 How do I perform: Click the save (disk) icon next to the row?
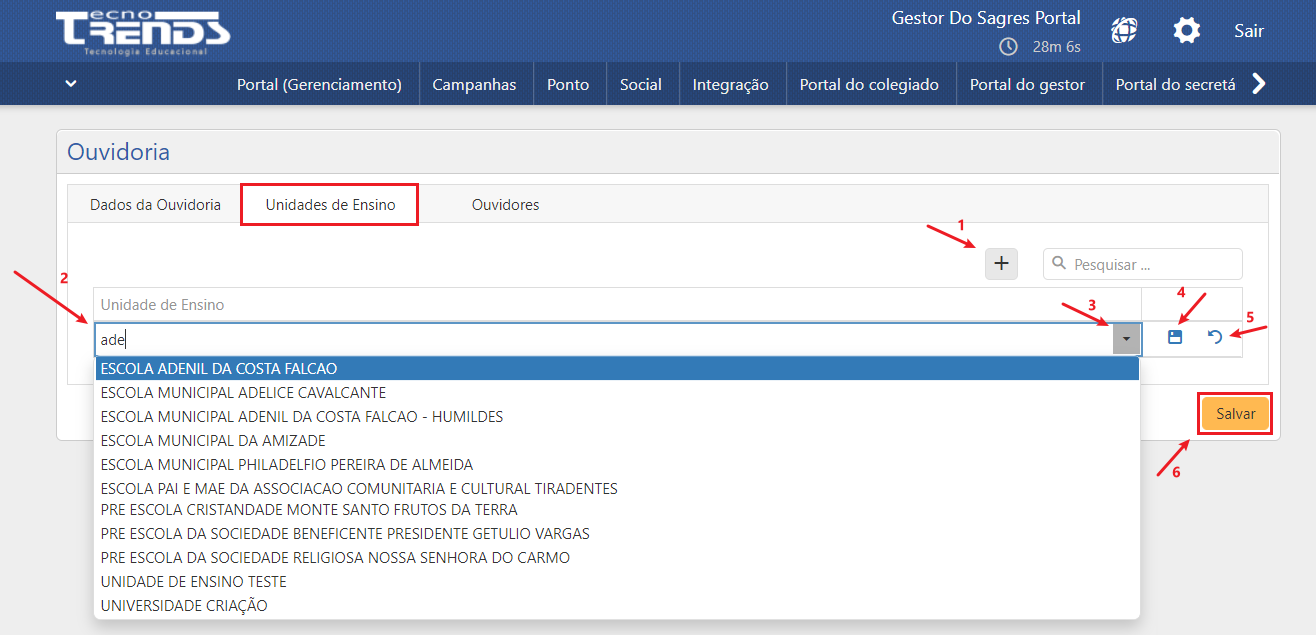[x=1174, y=337]
